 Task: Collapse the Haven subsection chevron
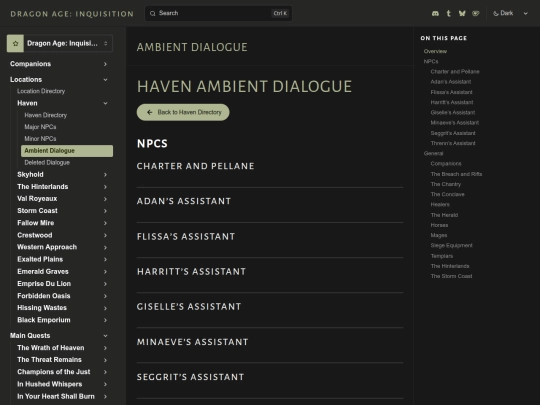point(105,103)
